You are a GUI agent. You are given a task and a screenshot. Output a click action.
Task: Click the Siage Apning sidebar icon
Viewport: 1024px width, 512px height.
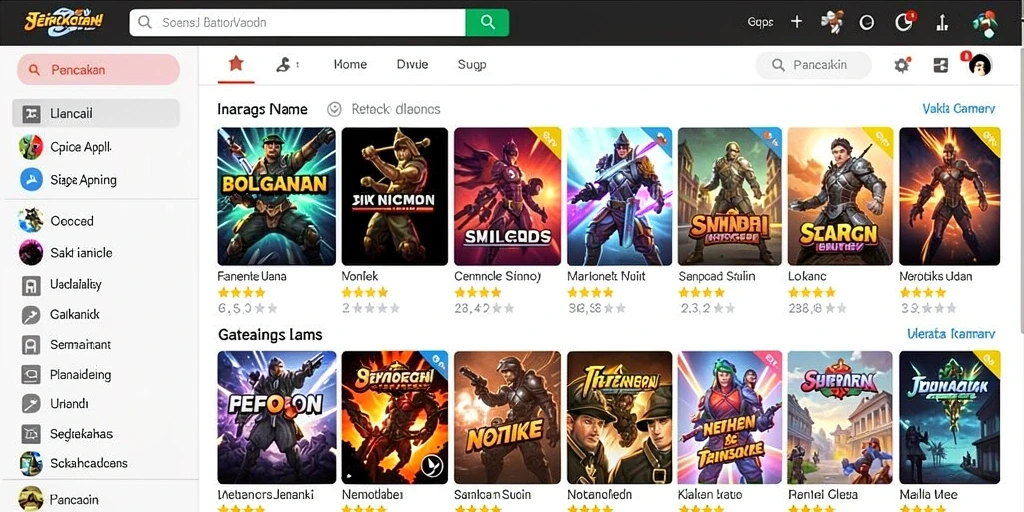[x=31, y=179]
